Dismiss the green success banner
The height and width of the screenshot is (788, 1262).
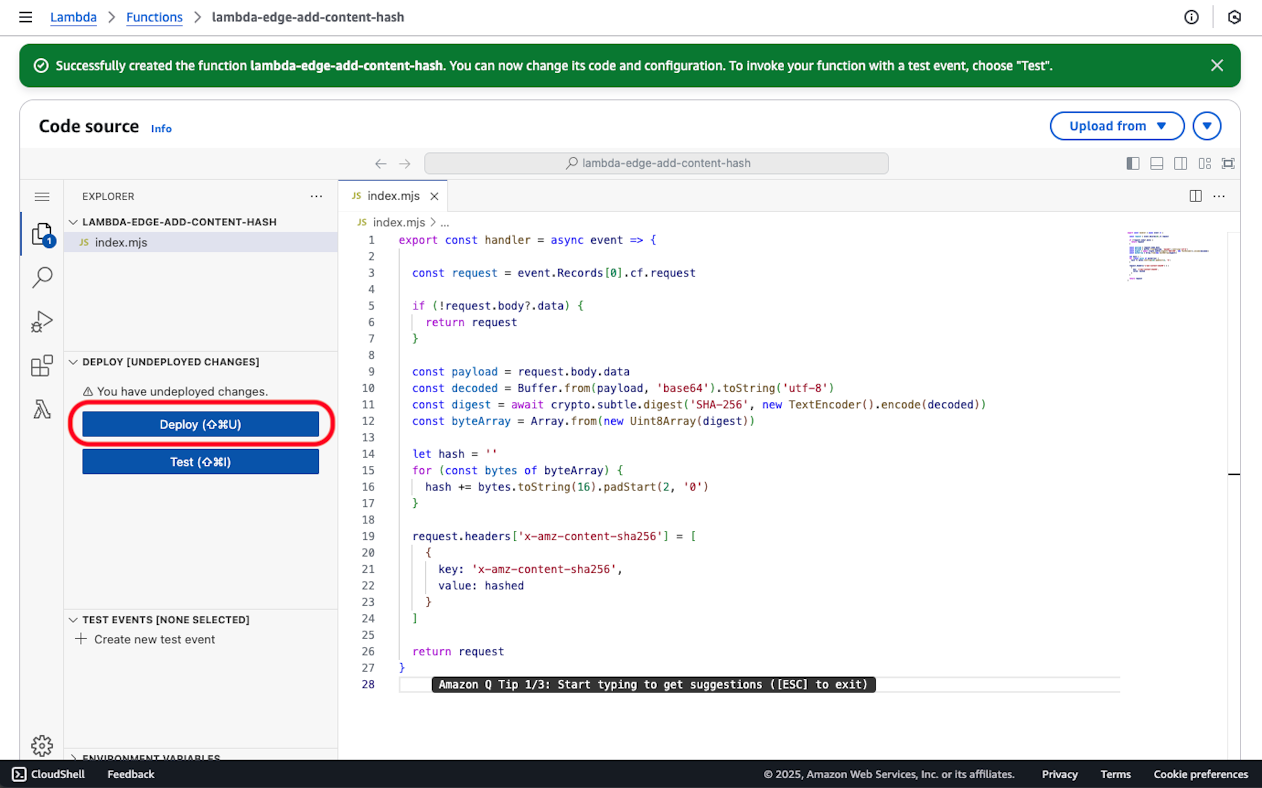(x=1217, y=65)
